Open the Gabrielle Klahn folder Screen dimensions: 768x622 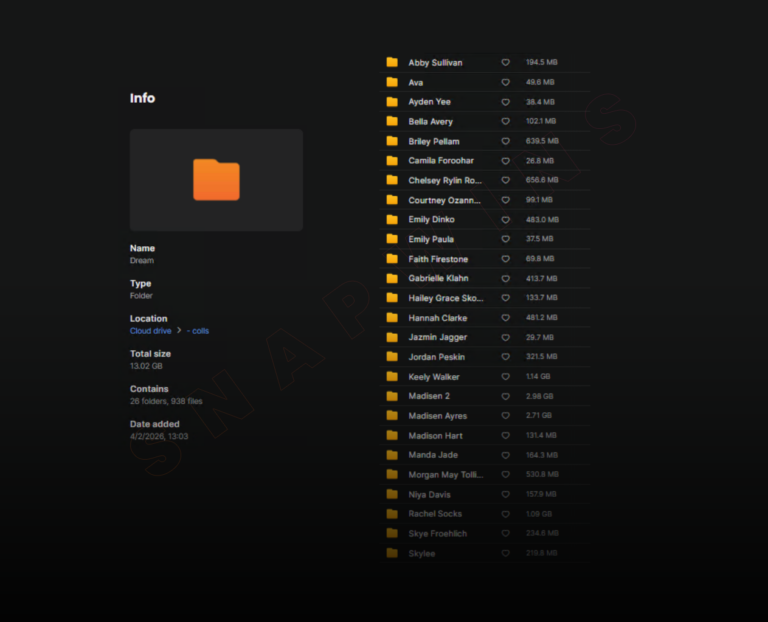(x=438, y=279)
